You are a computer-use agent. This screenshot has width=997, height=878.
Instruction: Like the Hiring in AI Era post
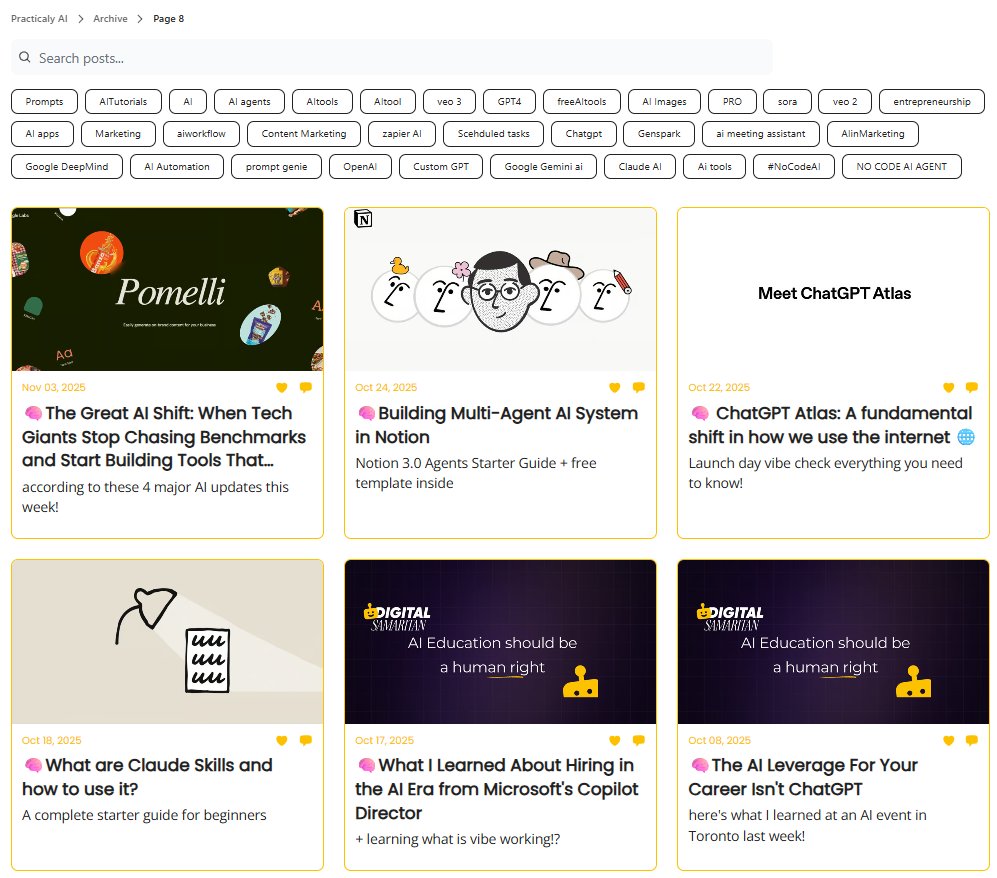point(615,740)
